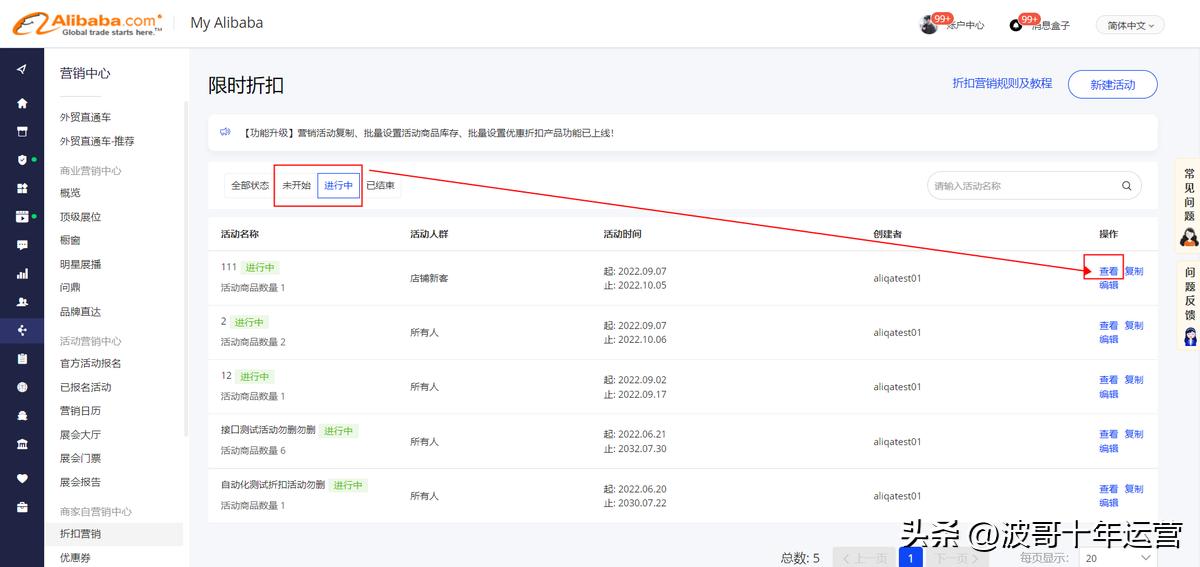Open 优惠券 in the side menu
The height and width of the screenshot is (567, 1200).
point(75,558)
